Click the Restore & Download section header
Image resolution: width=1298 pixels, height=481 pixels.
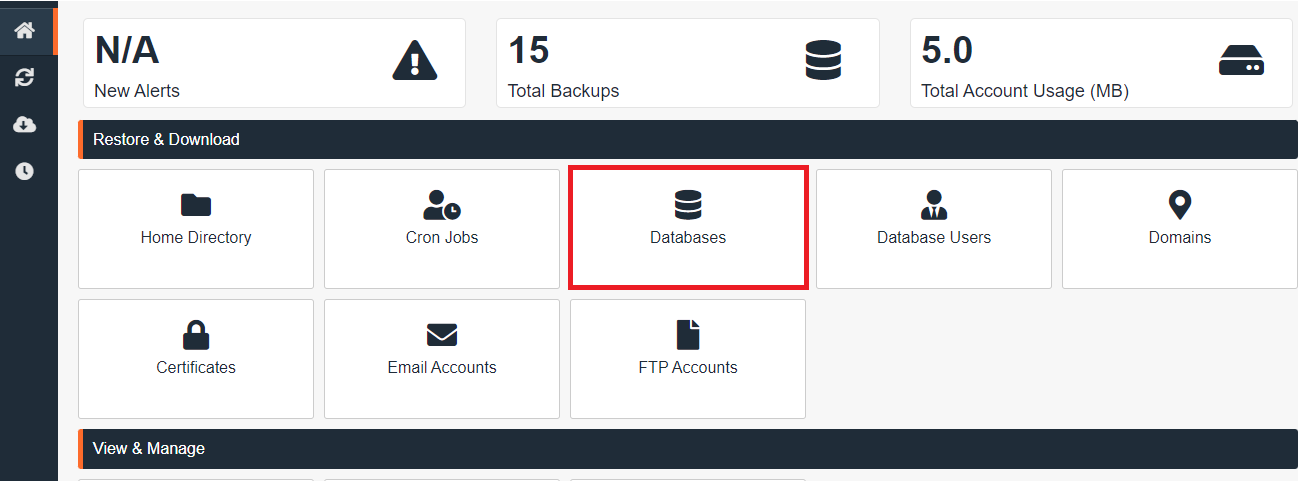tap(166, 140)
